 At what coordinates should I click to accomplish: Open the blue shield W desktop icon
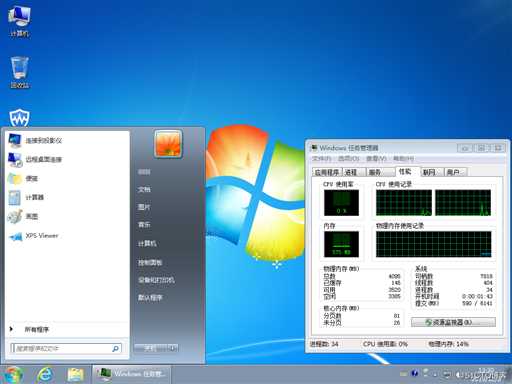tap(19, 118)
